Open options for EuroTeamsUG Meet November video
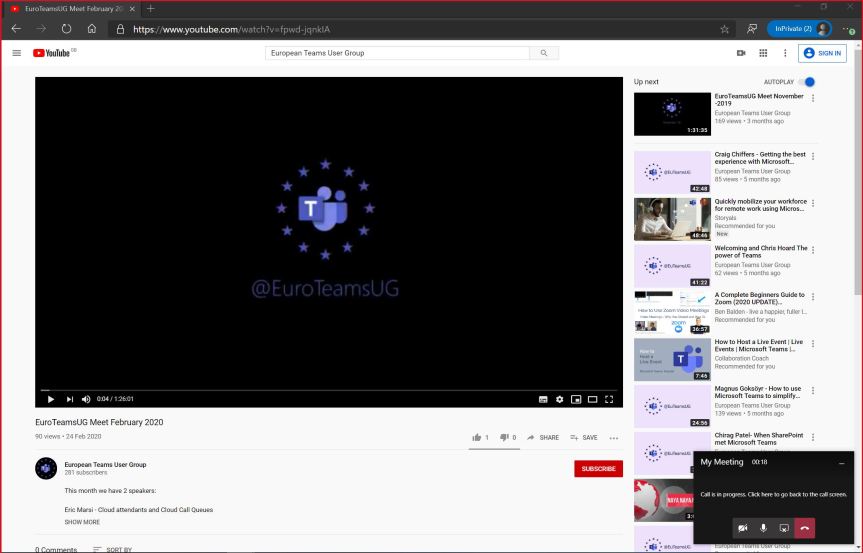 [813, 98]
